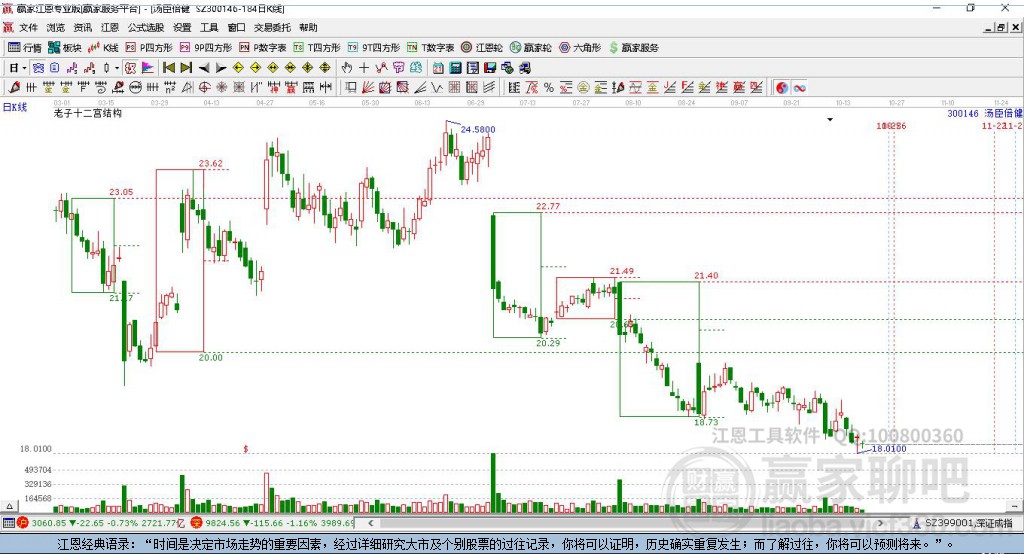The image size is (1024, 554).
Task: Click the save floppy disk icon
Action: click(x=490, y=68)
